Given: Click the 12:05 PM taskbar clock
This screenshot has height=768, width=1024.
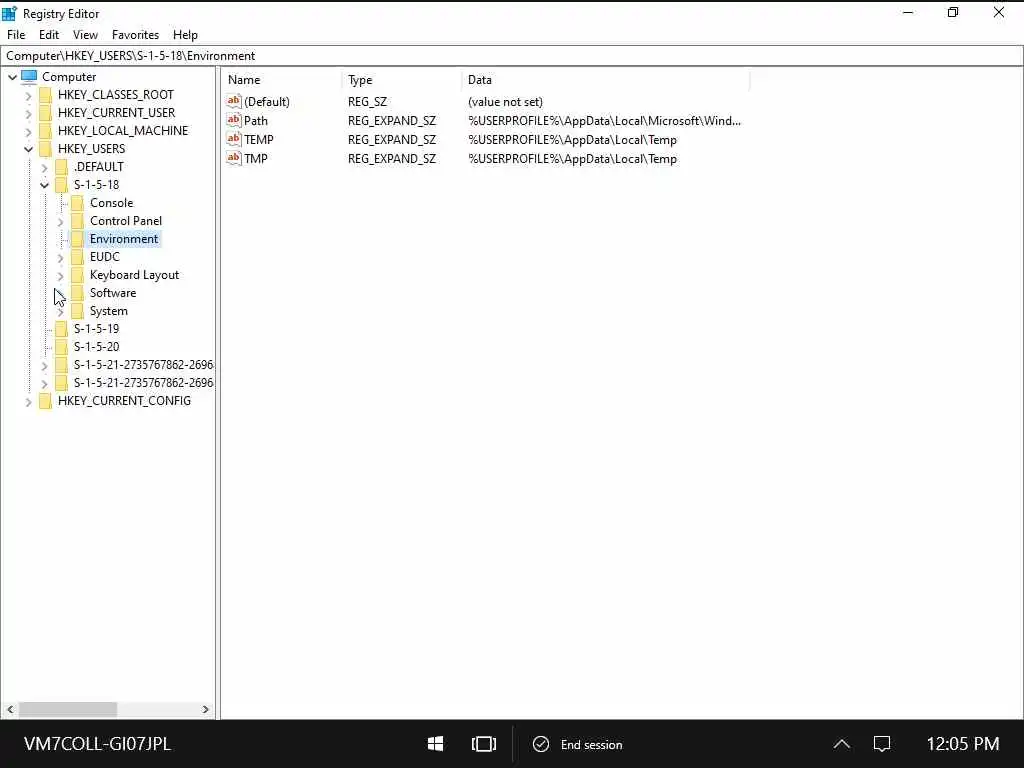Looking at the screenshot, I should pyautogui.click(x=963, y=744).
